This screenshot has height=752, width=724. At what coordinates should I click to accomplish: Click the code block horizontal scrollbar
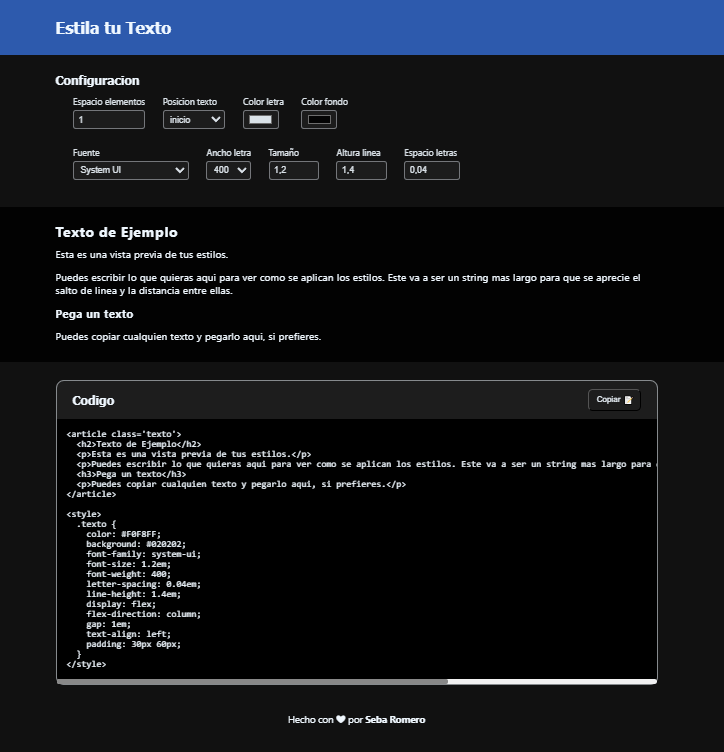(x=252, y=682)
